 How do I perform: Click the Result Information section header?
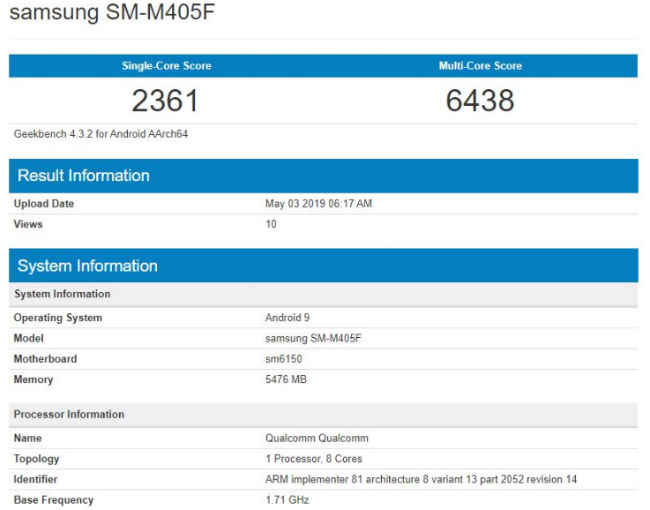pyautogui.click(x=323, y=176)
